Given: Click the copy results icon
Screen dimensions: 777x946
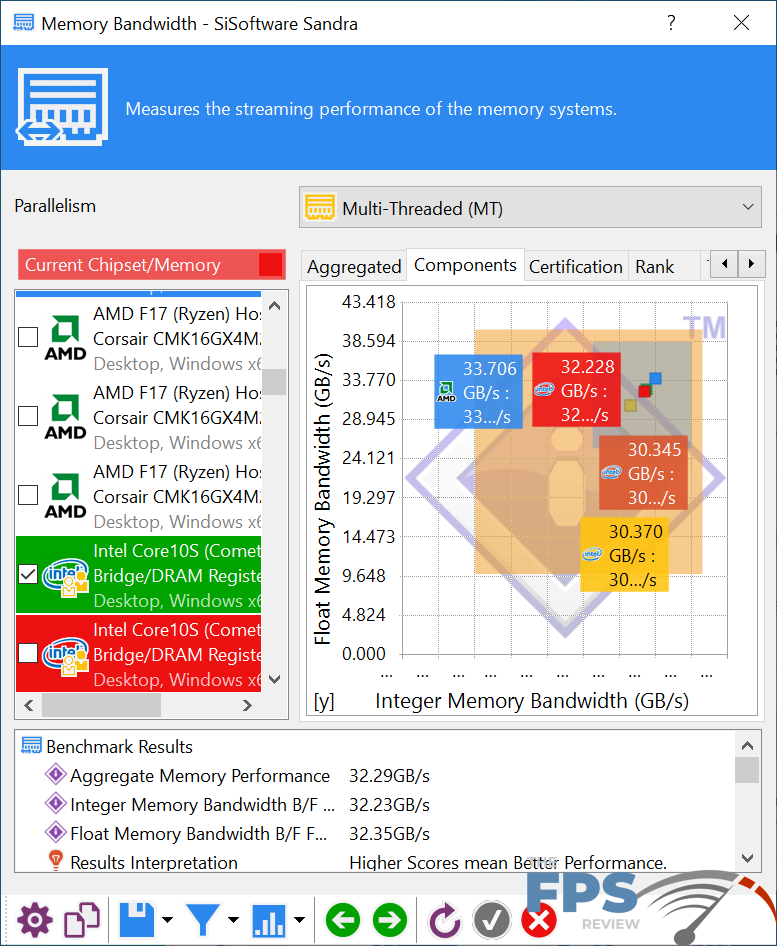Looking at the screenshot, I should coord(82,919).
